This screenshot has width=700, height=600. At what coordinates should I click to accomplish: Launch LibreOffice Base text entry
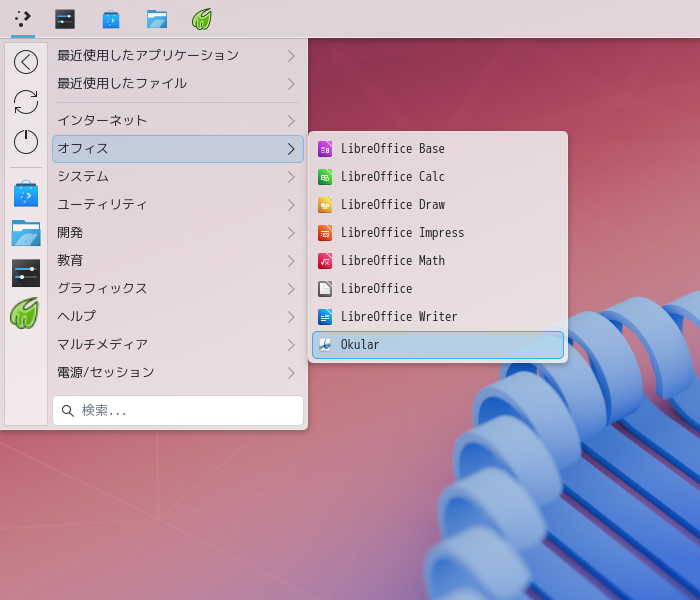point(392,149)
